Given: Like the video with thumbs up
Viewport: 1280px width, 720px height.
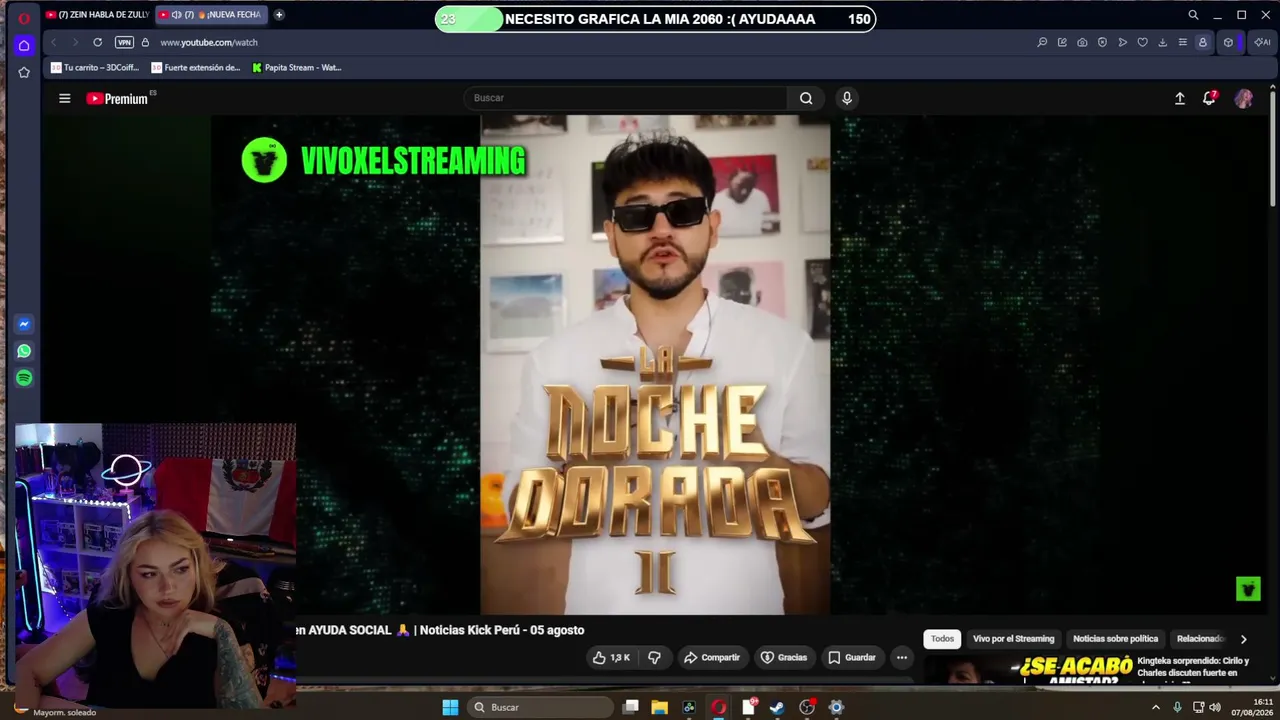Looking at the screenshot, I should coord(611,657).
